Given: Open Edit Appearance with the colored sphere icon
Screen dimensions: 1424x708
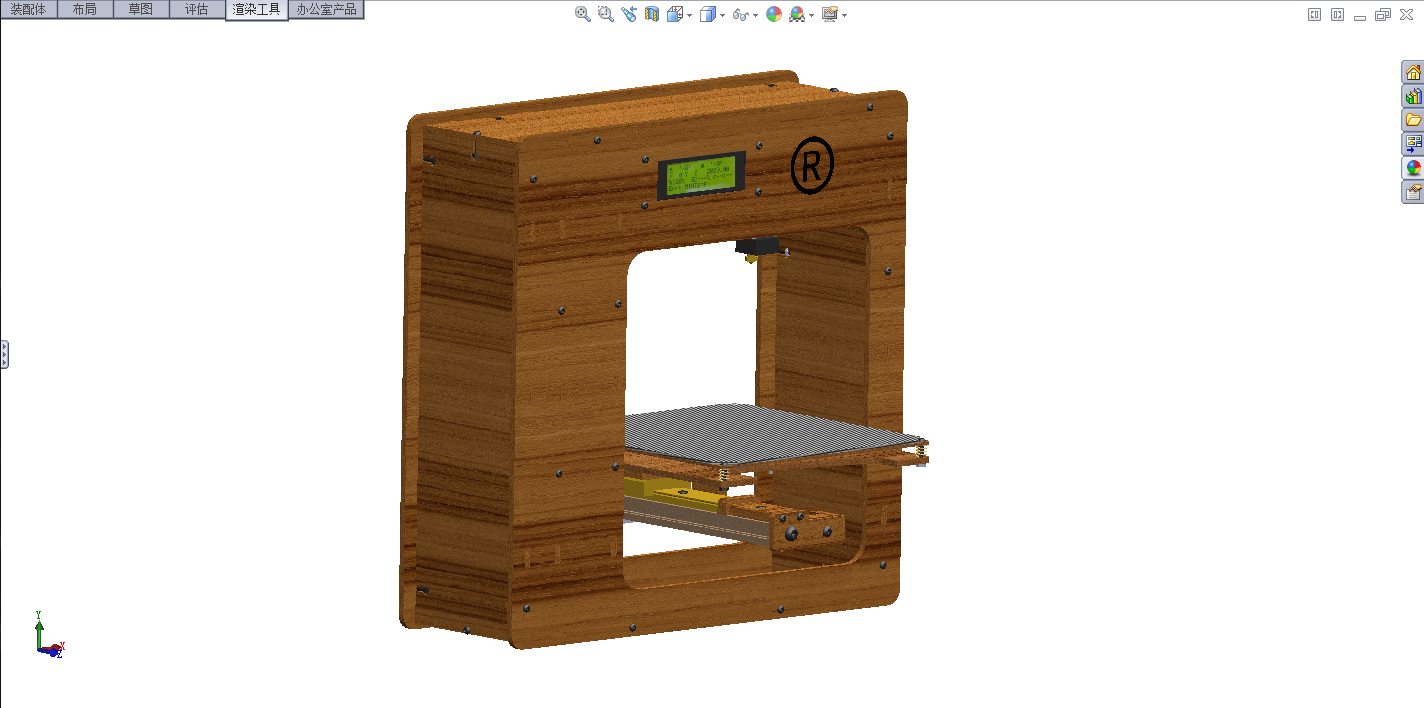Looking at the screenshot, I should [773, 14].
